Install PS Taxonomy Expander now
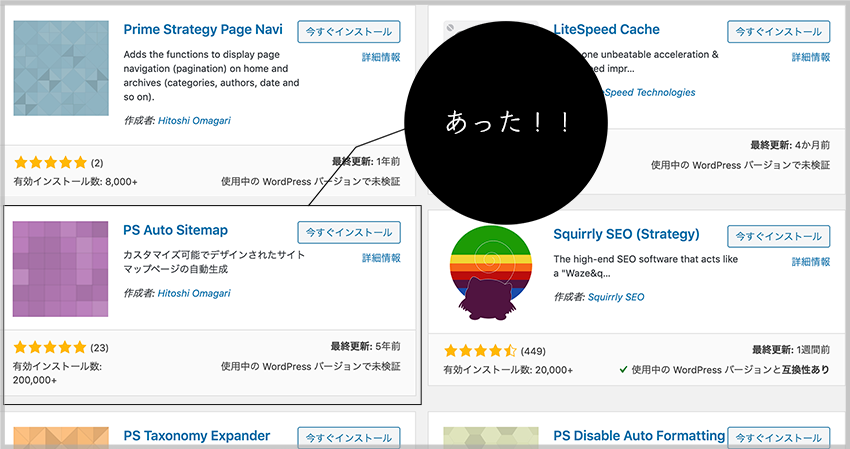 coord(349,438)
